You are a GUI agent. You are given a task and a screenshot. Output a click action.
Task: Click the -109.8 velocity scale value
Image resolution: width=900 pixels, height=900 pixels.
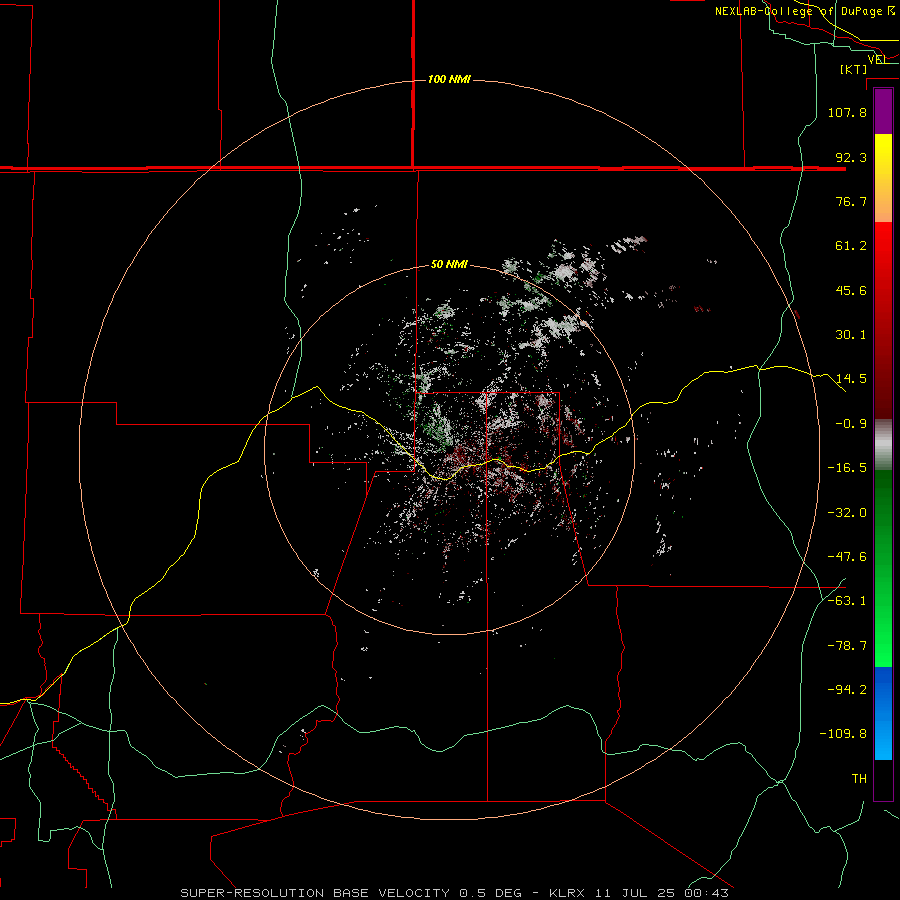[x=843, y=734]
